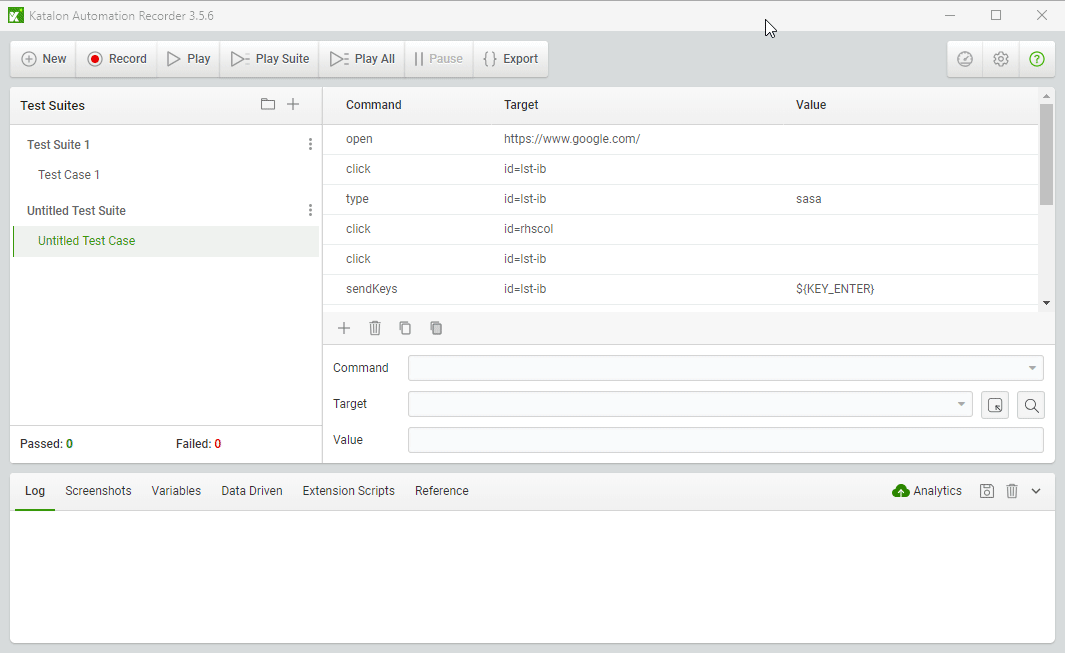Click the https://www.google.com/ target cell

click(572, 139)
